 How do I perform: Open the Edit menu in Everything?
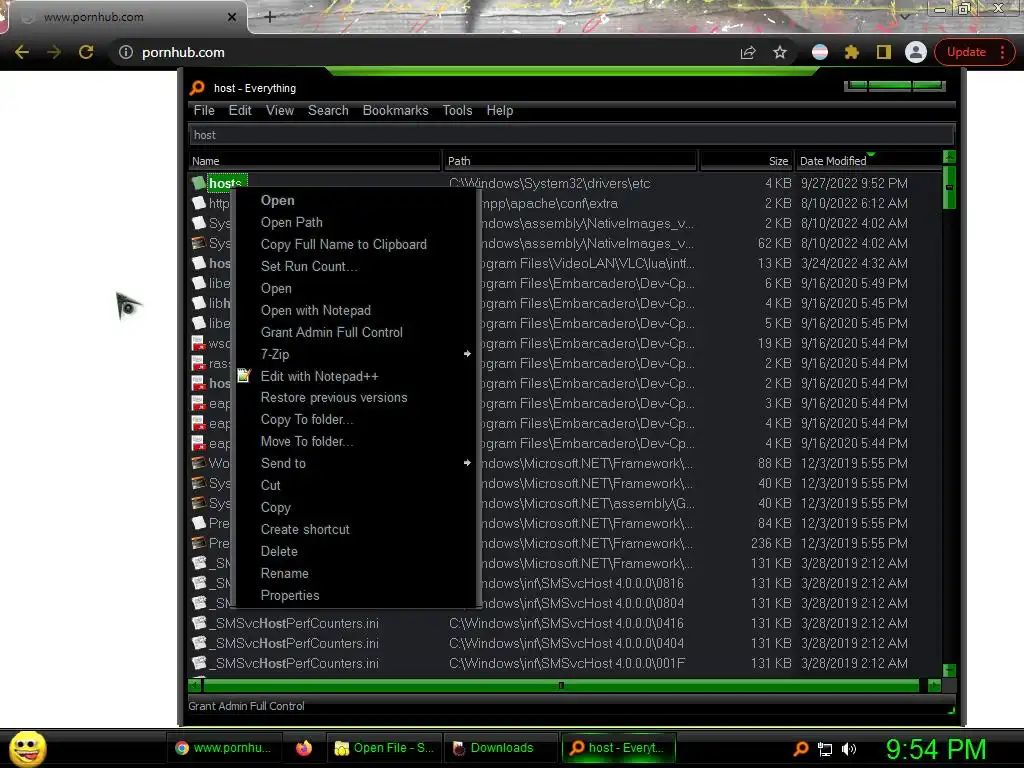240,110
